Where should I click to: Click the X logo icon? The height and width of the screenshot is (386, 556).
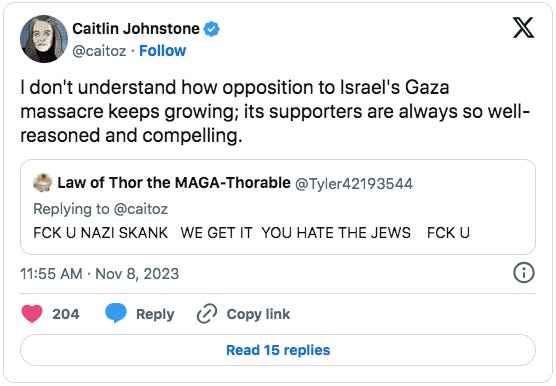click(523, 28)
